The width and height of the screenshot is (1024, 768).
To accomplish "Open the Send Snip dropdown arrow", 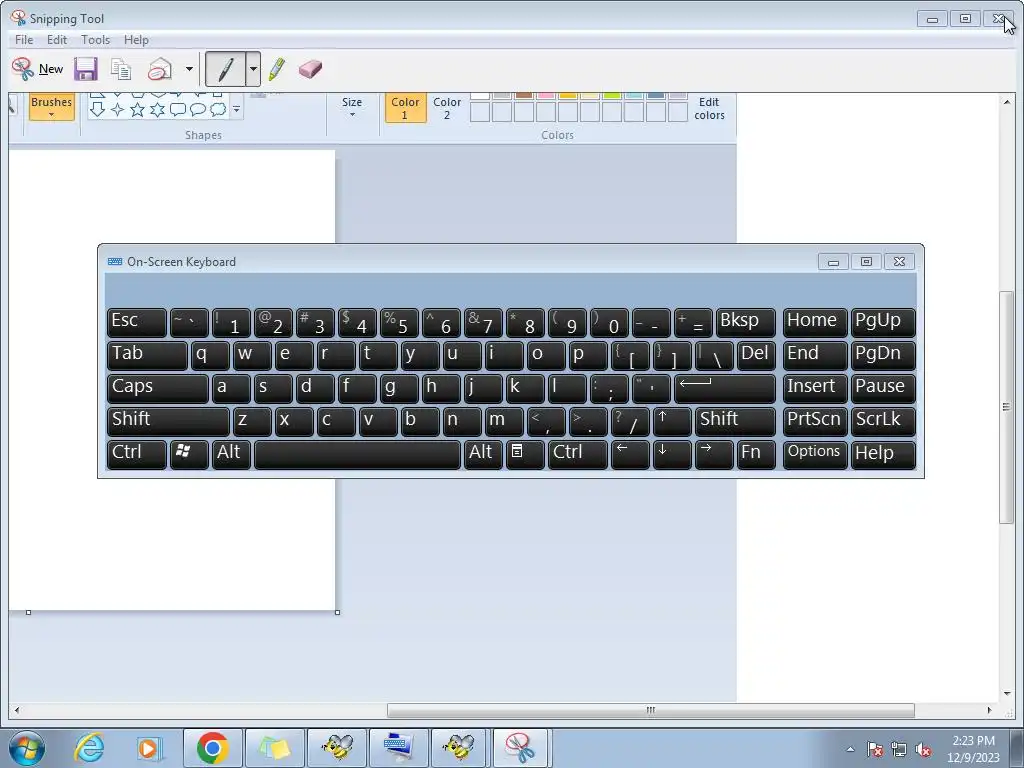I will [189, 69].
